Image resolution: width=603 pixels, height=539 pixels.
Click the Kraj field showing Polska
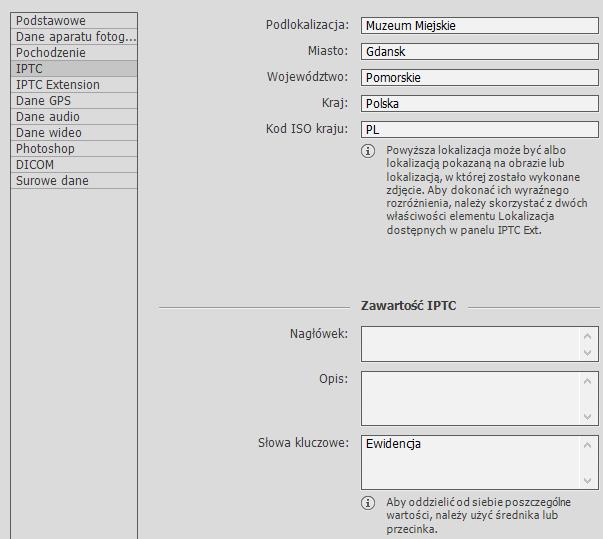coord(480,103)
